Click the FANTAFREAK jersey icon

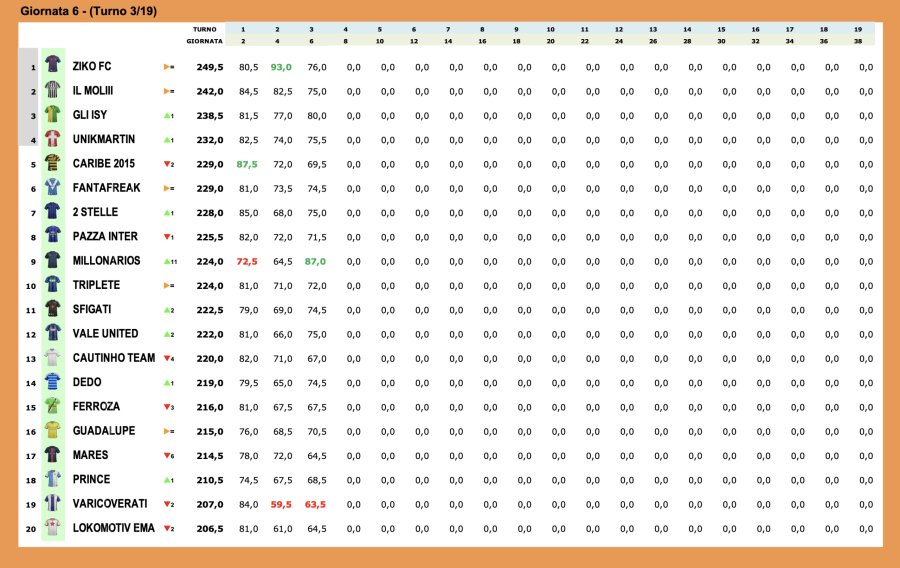[53, 186]
